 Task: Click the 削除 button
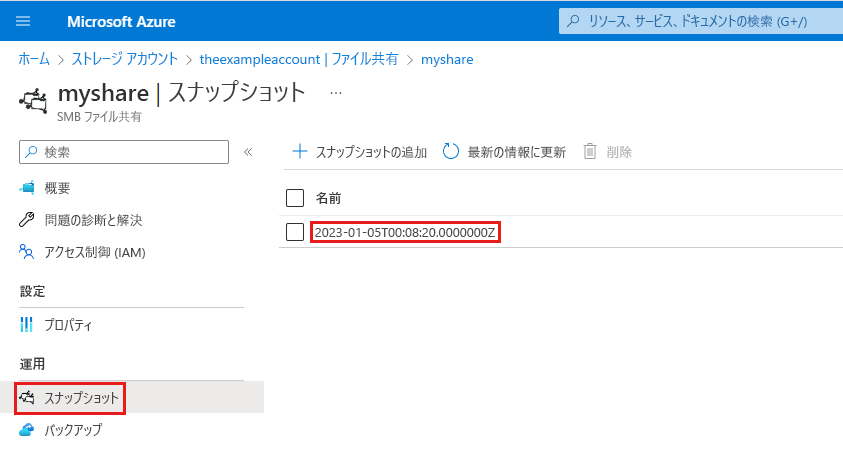click(x=608, y=152)
